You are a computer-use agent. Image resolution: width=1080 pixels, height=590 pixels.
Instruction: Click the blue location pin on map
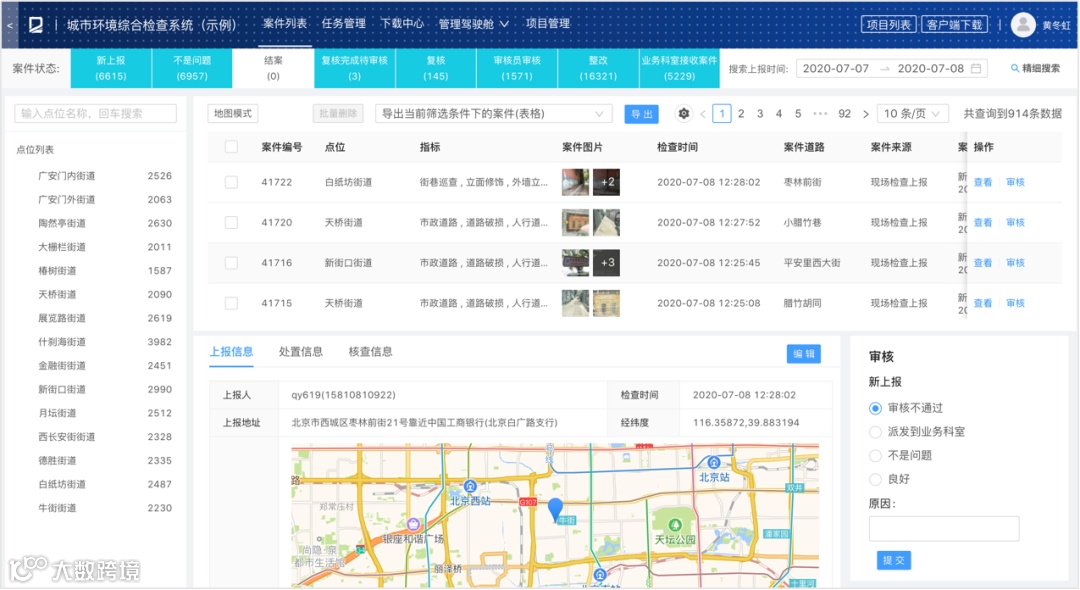pyautogui.click(x=555, y=509)
